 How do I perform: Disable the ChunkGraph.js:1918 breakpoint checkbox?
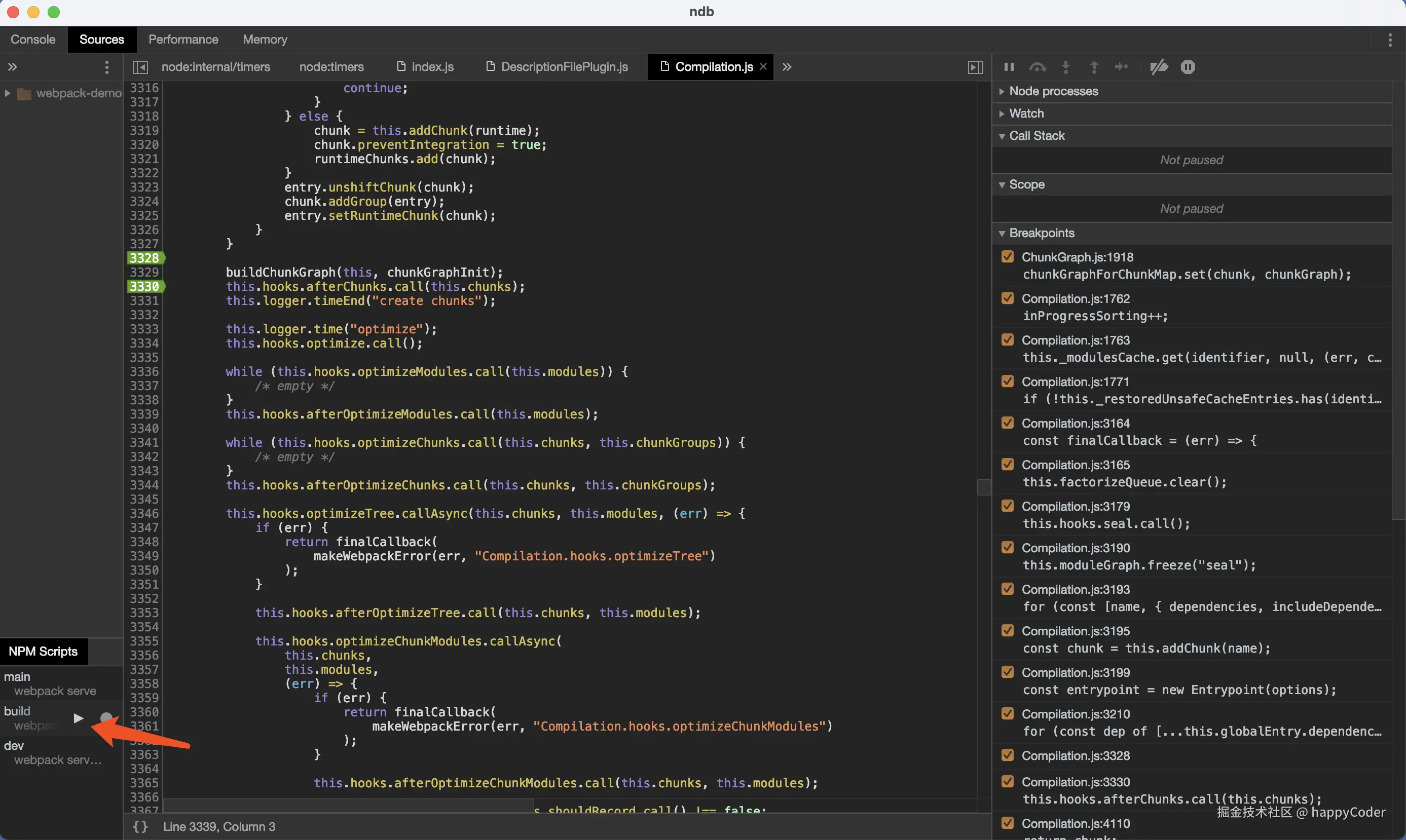click(1007, 256)
